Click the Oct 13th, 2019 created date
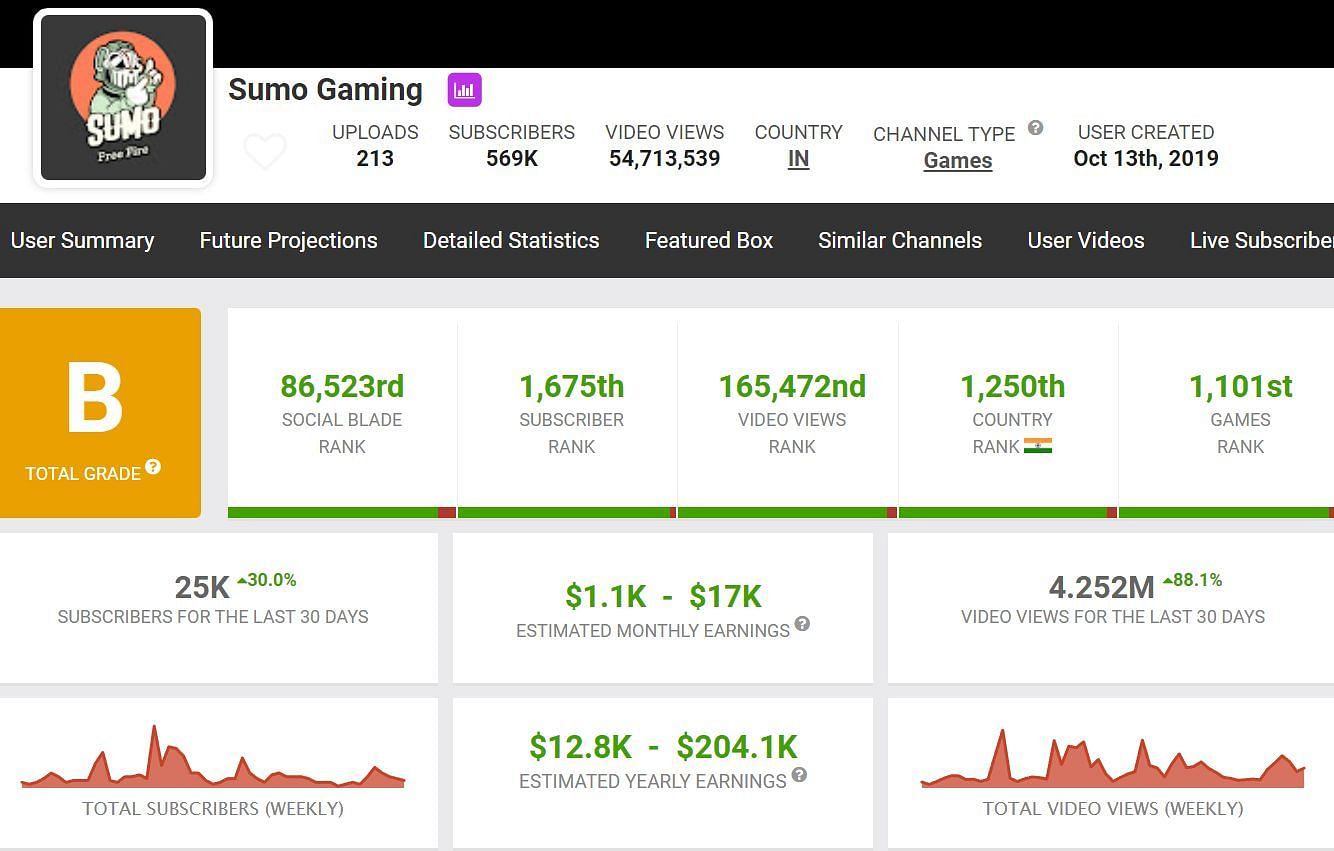This screenshot has height=851, width=1334. [x=1146, y=158]
